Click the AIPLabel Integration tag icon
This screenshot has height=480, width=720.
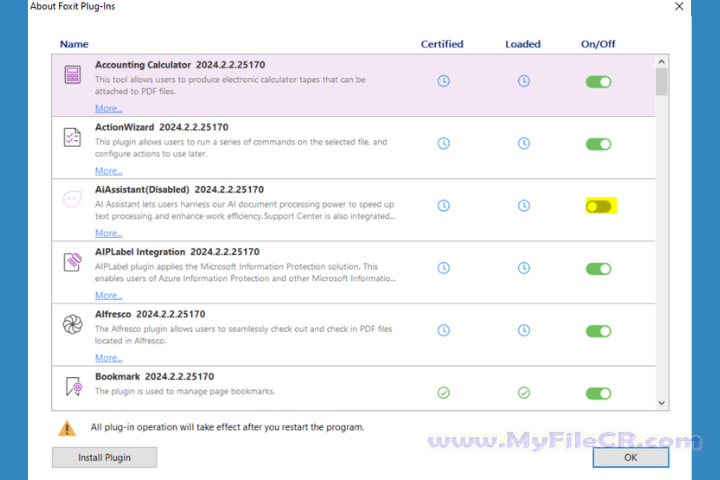pyautogui.click(x=73, y=262)
